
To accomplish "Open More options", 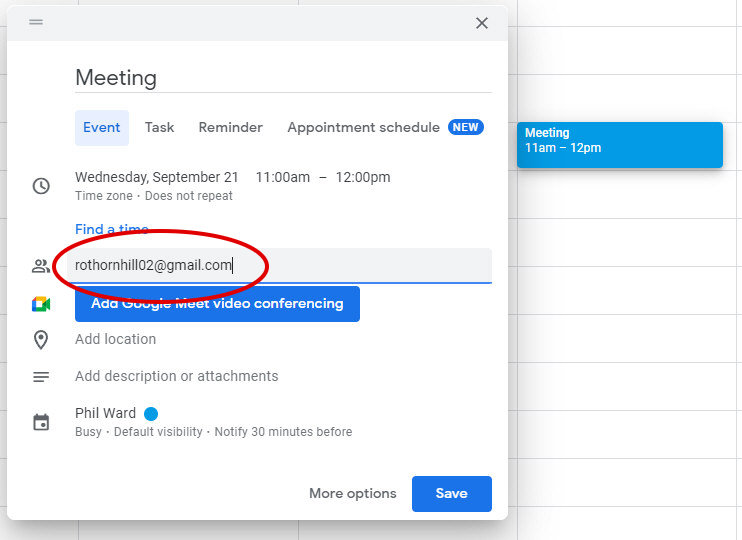I will 353,494.
